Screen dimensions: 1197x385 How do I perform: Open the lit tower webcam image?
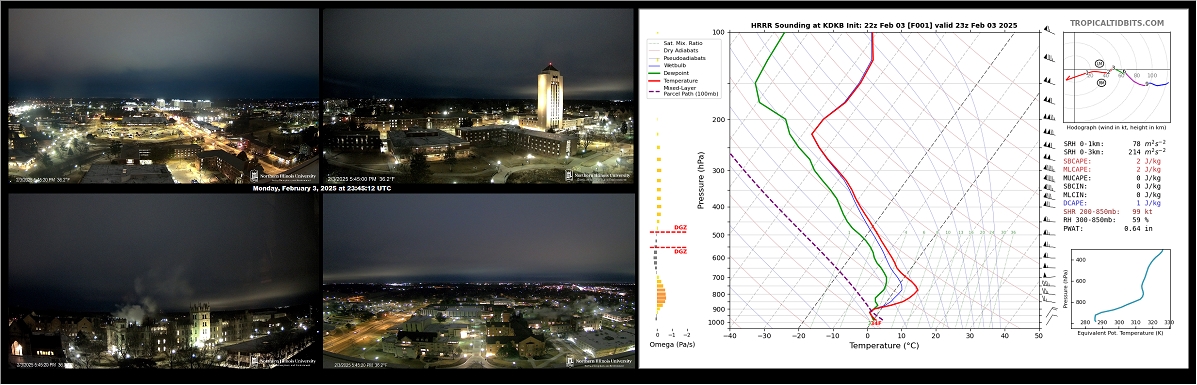pyautogui.click(x=478, y=96)
